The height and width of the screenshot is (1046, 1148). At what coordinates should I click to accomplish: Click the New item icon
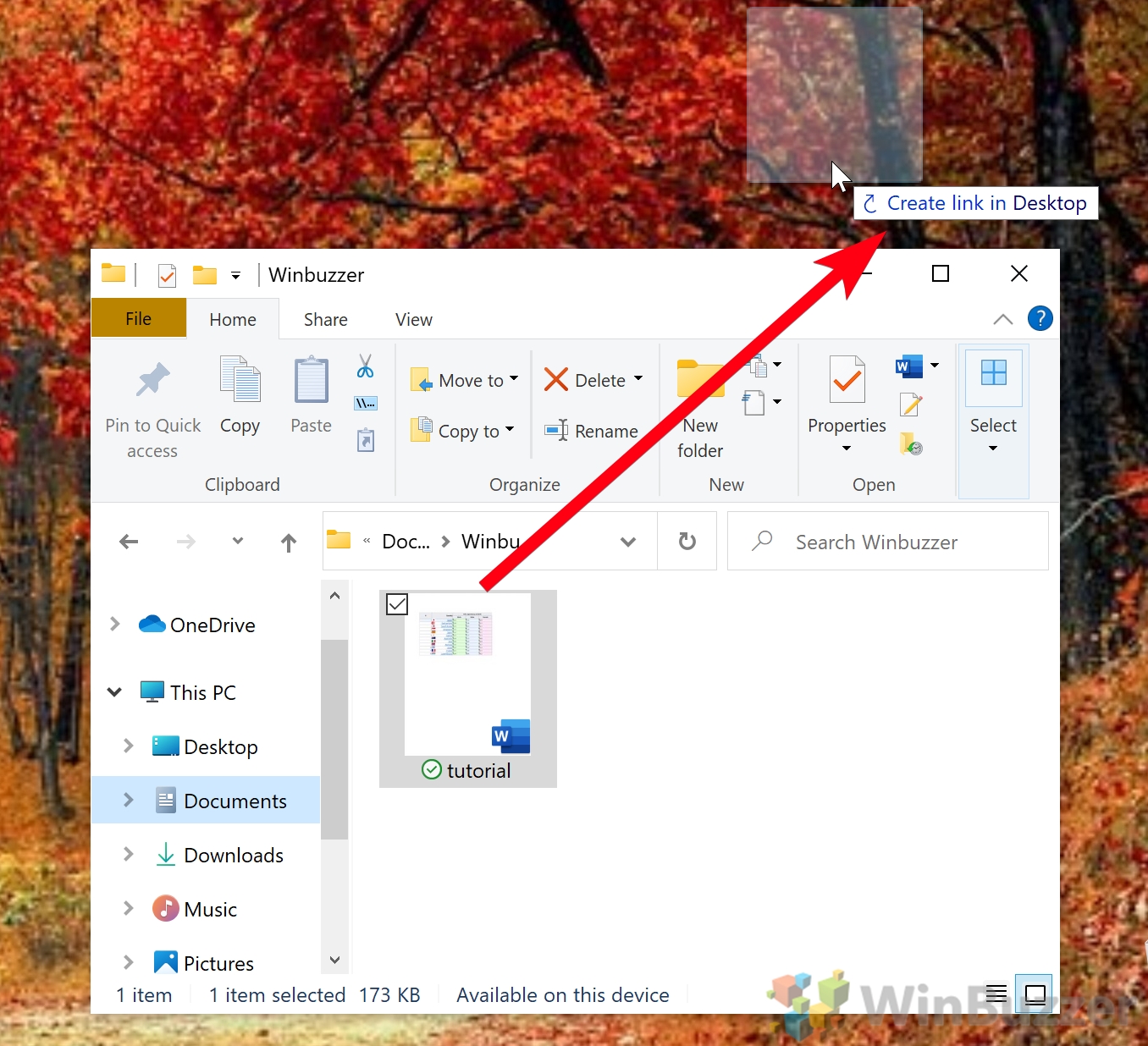(x=758, y=366)
